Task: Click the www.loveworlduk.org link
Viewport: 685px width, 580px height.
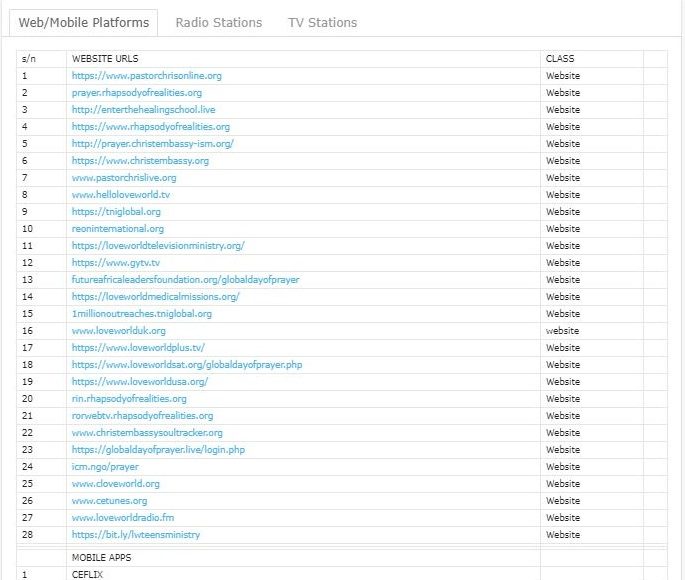Action: 118,331
